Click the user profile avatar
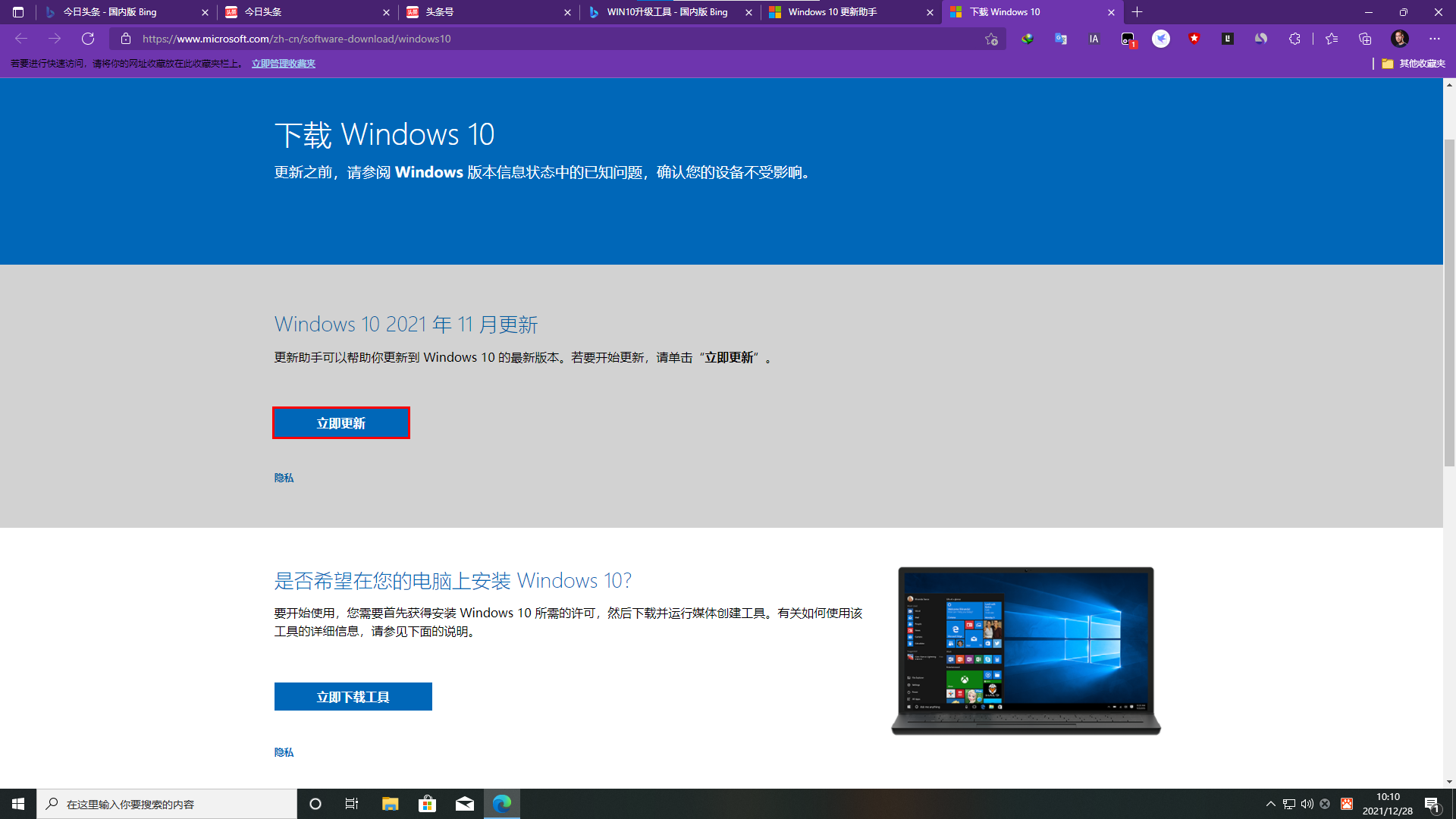The image size is (1456, 819). [x=1400, y=39]
